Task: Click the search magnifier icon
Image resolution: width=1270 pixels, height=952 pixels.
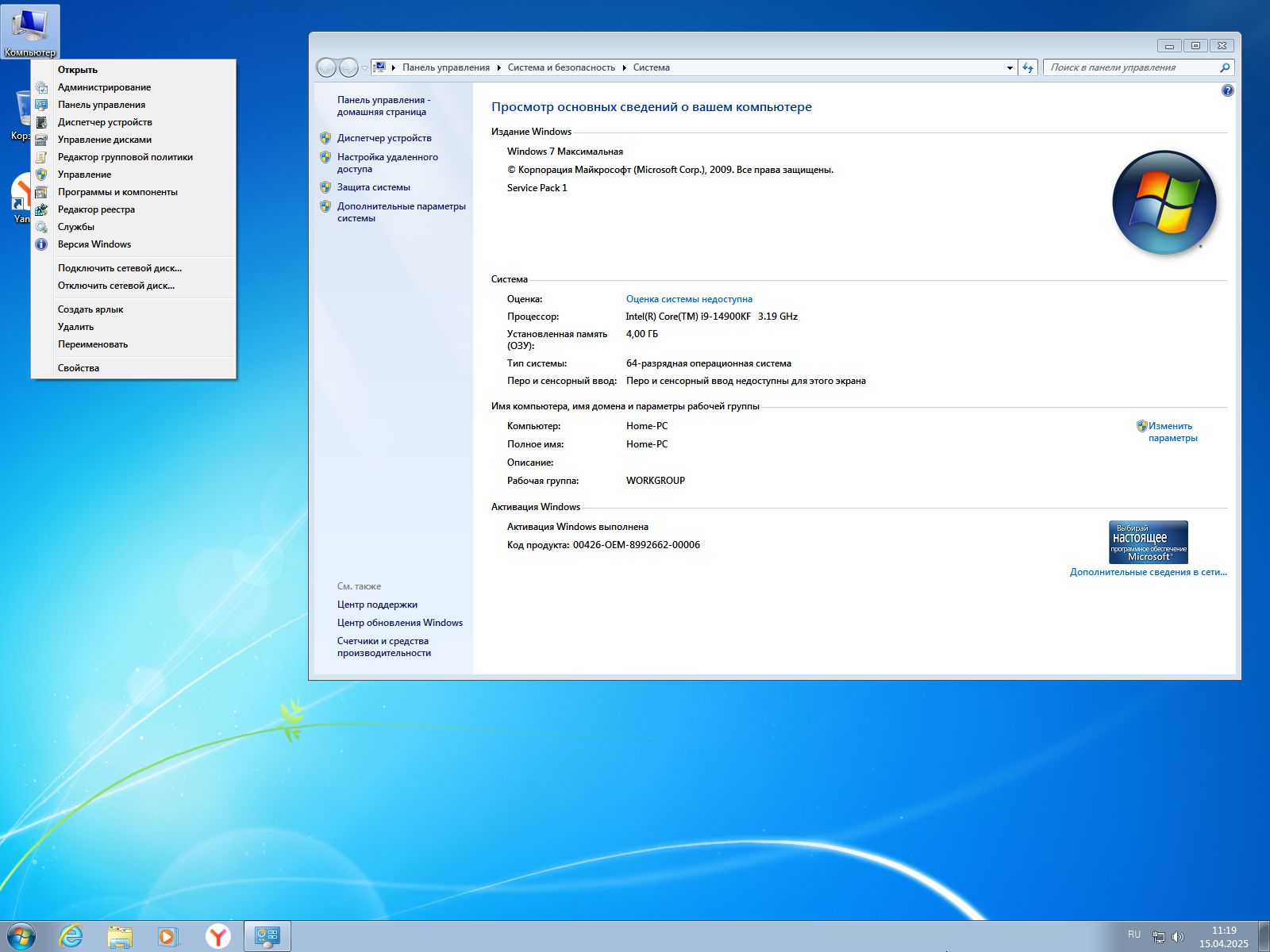Action: click(1225, 67)
